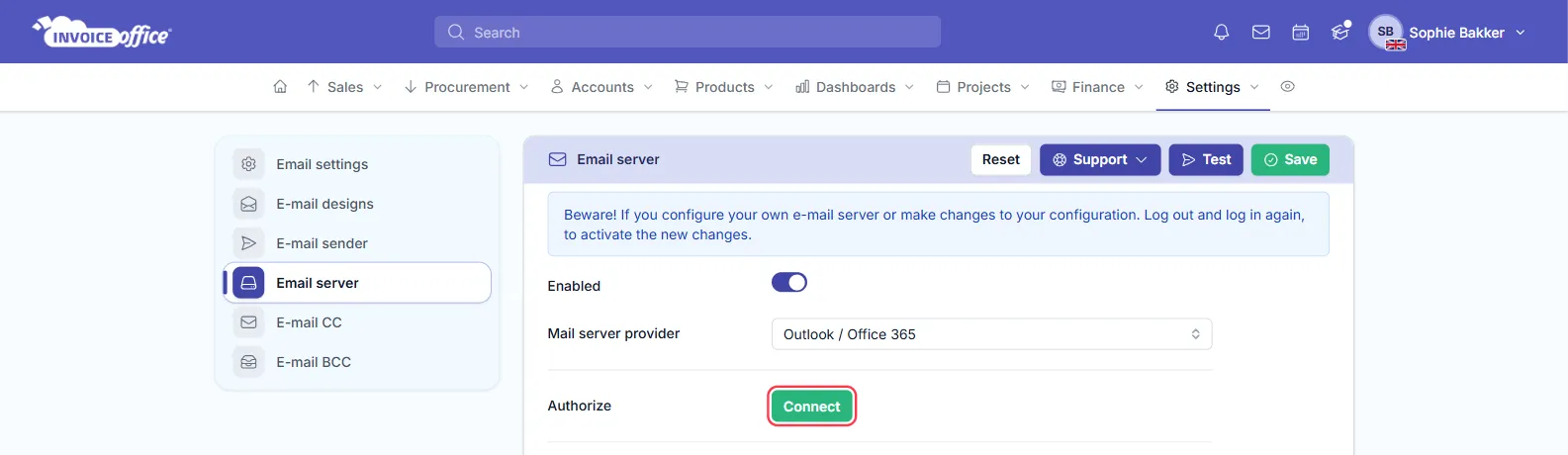Open the notifications bell
The image size is (1568, 455).
[1222, 33]
